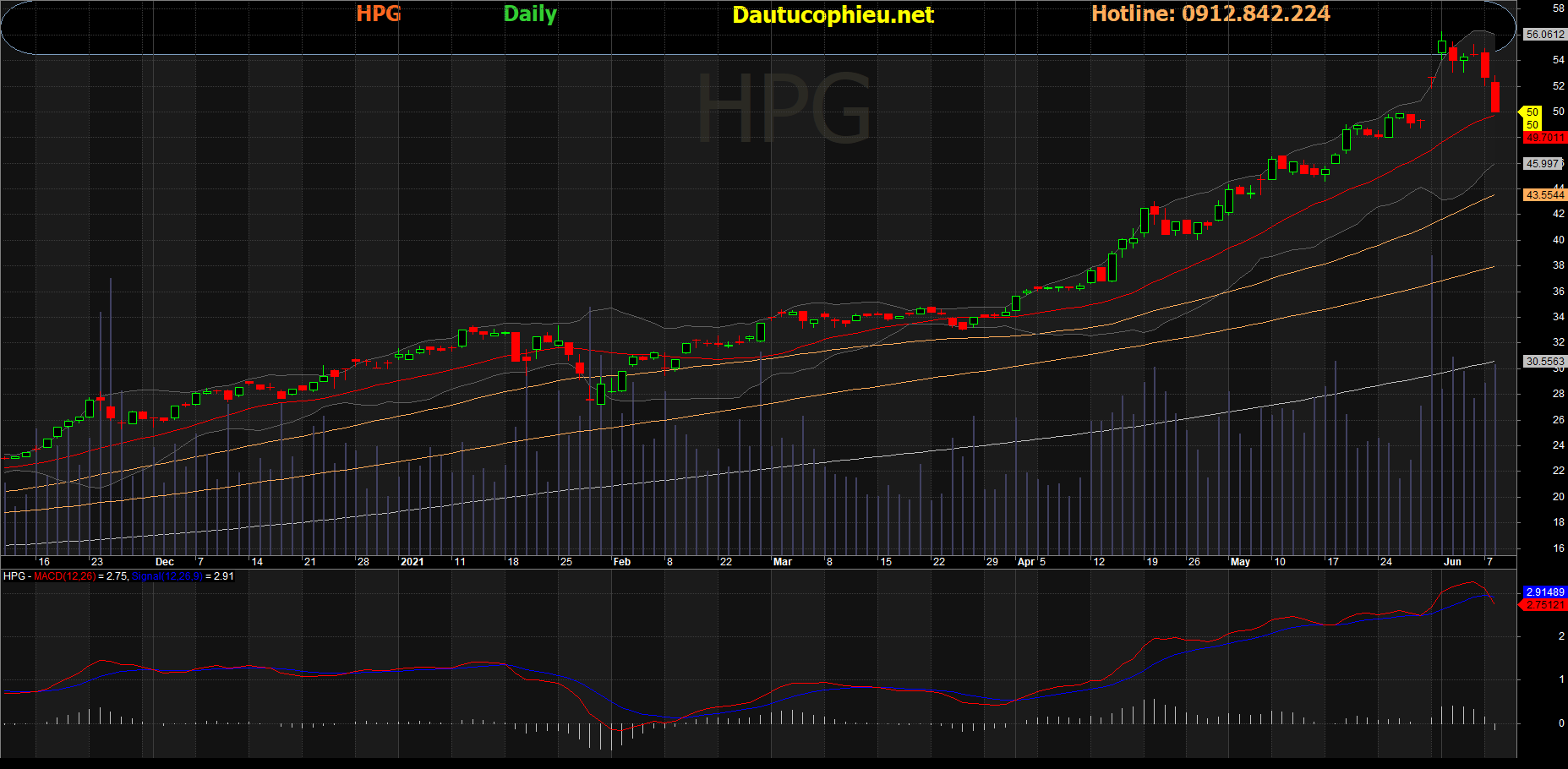Select the yellow 50 last-price marker
Screen dimensions: 1568x769
1532,112
